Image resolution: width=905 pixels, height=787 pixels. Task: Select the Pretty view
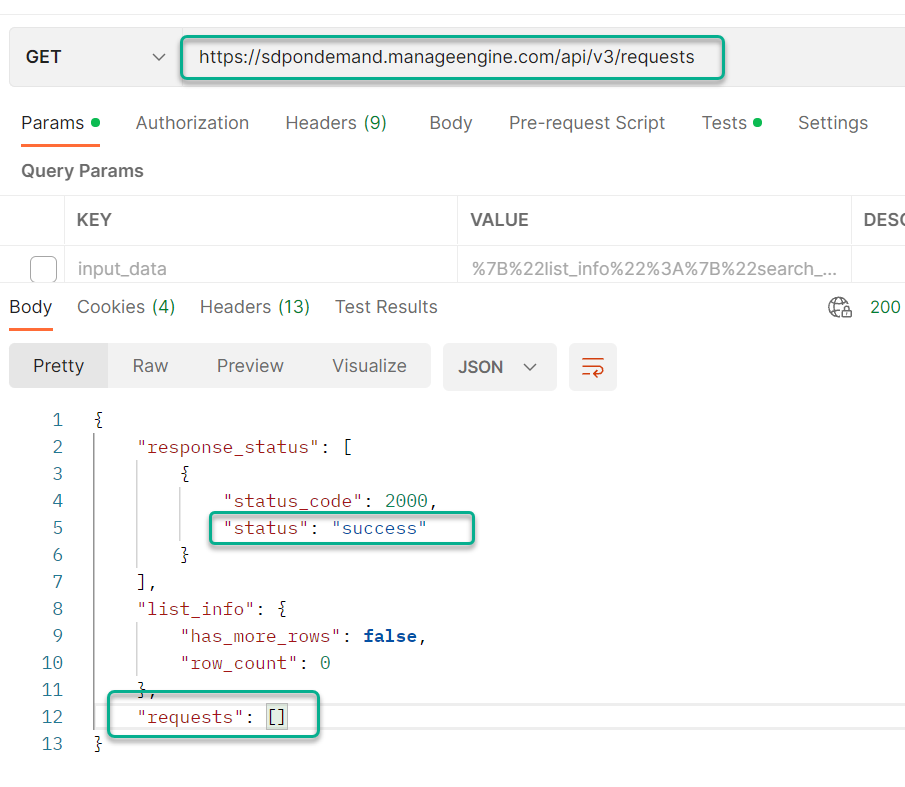[58, 366]
